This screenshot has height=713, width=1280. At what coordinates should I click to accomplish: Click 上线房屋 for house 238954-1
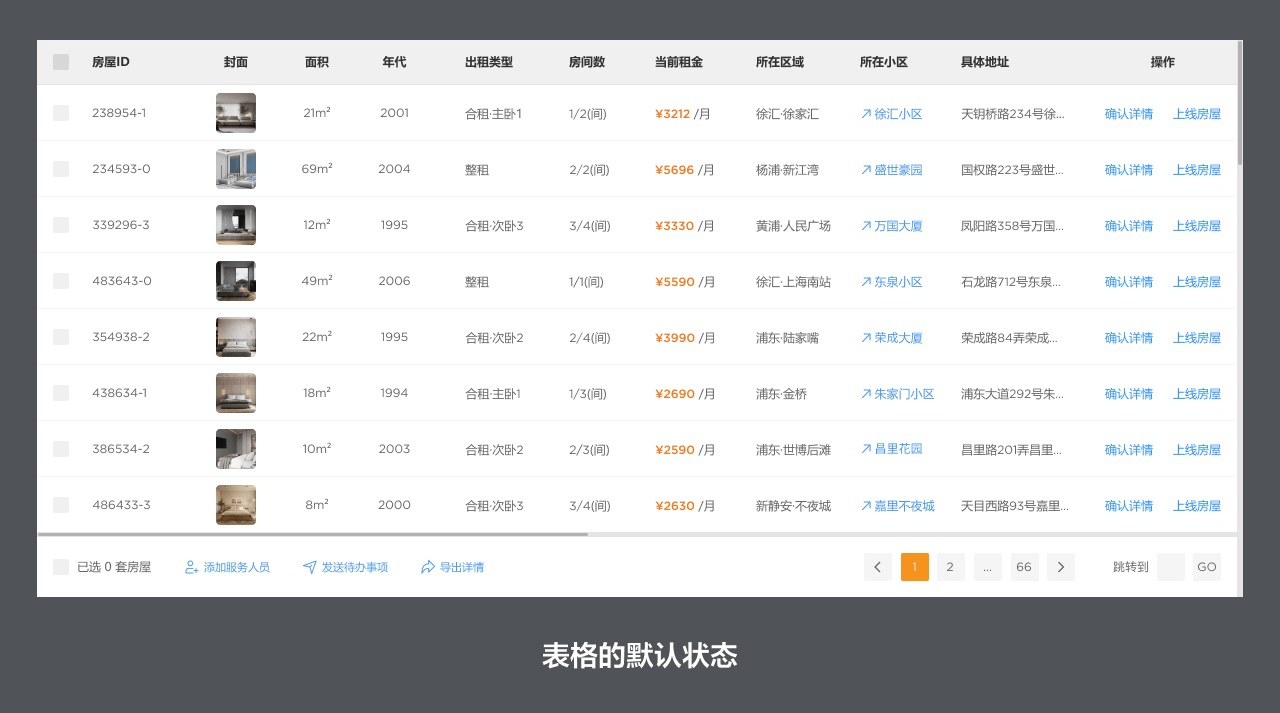pos(1197,114)
